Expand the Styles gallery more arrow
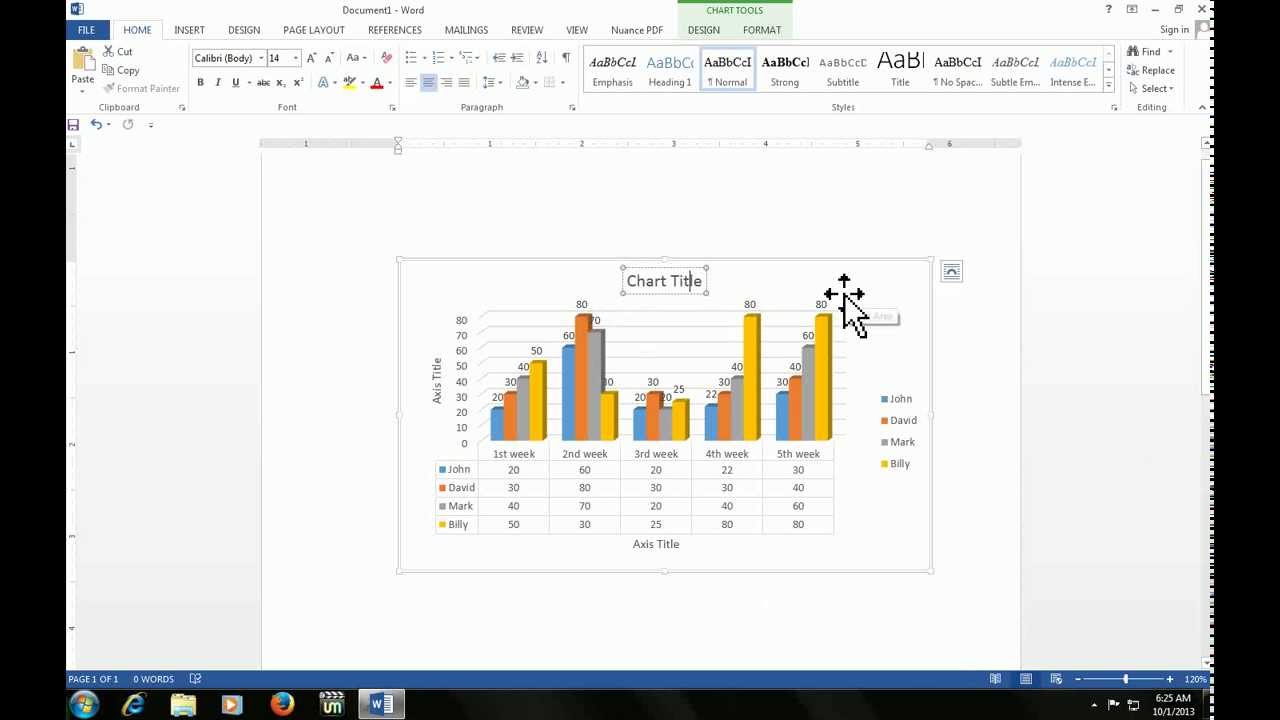This screenshot has width=1280, height=720. (1108, 83)
